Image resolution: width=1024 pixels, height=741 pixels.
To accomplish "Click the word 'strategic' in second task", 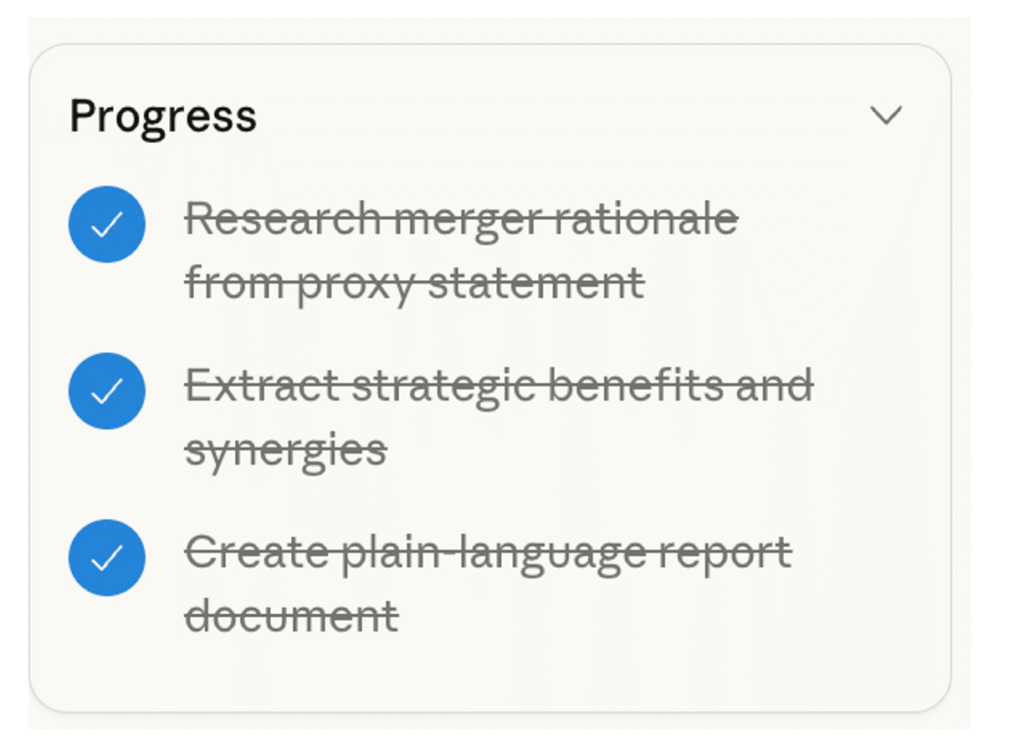I will tap(443, 386).
